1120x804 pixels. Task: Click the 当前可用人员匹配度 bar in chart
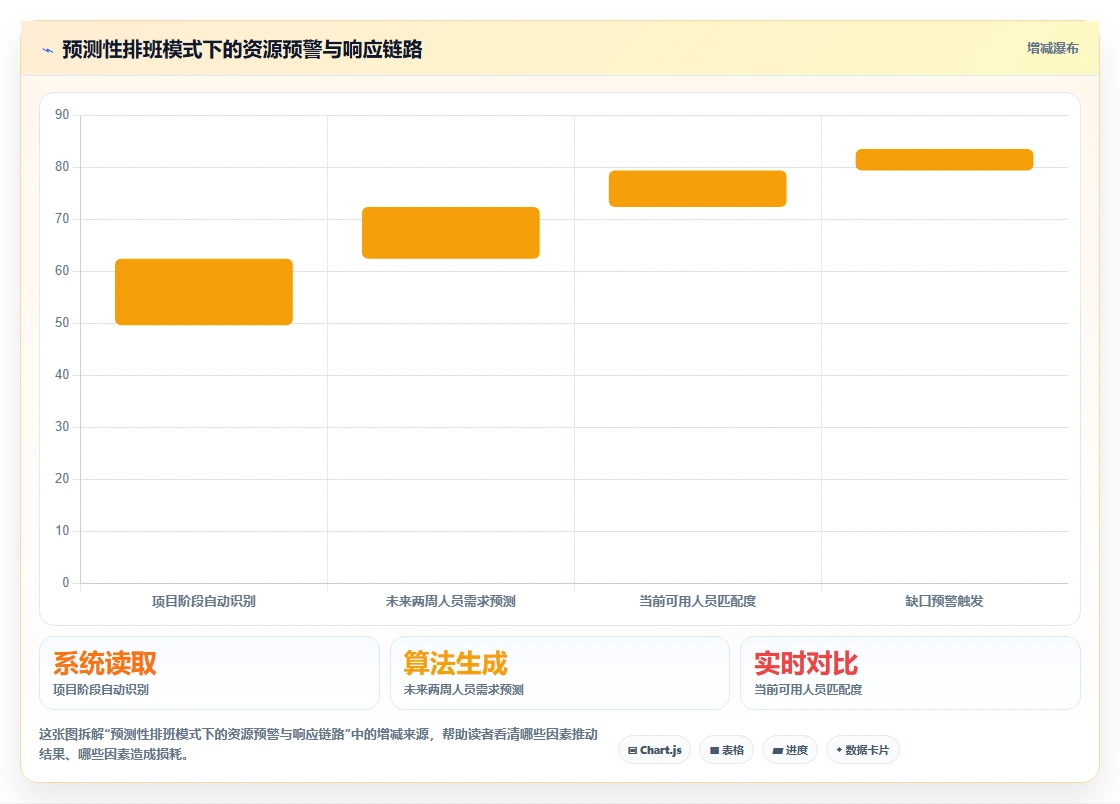click(697, 189)
